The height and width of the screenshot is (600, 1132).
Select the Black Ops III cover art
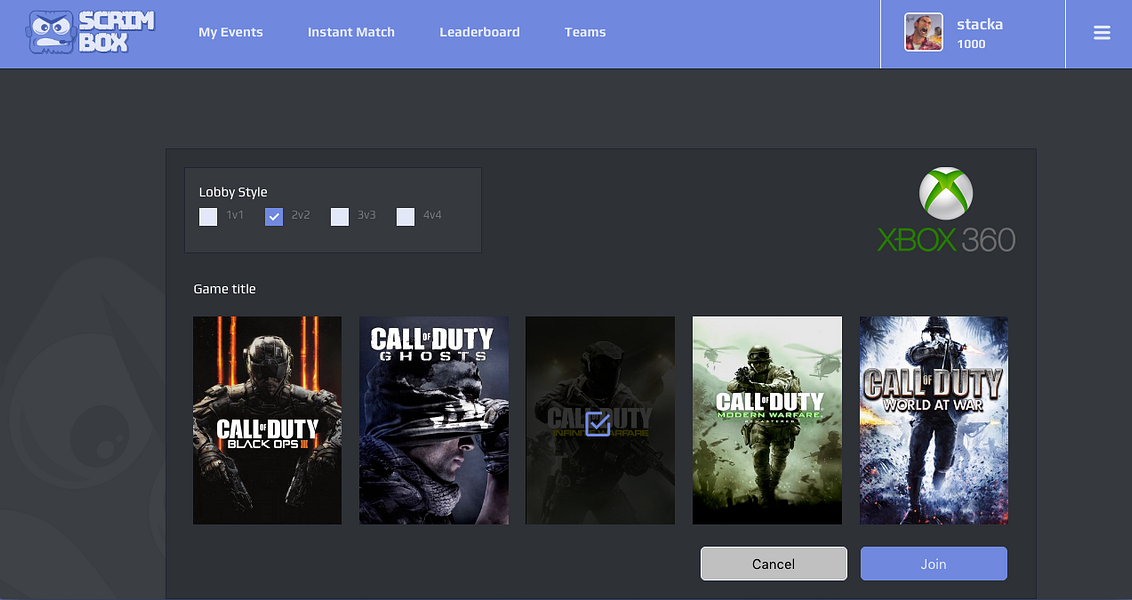(x=267, y=420)
